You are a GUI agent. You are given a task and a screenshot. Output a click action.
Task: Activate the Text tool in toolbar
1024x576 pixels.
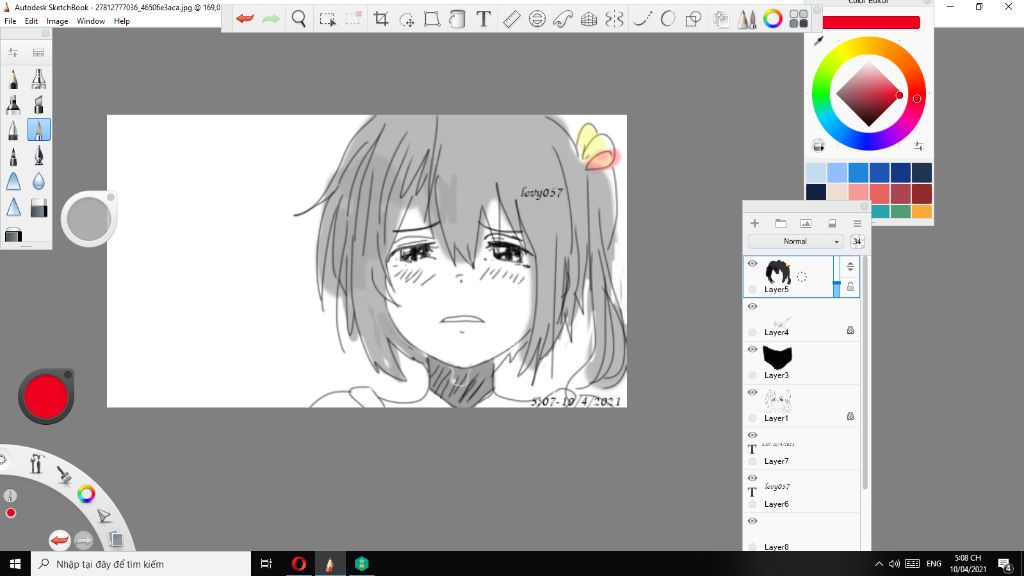(x=483, y=19)
